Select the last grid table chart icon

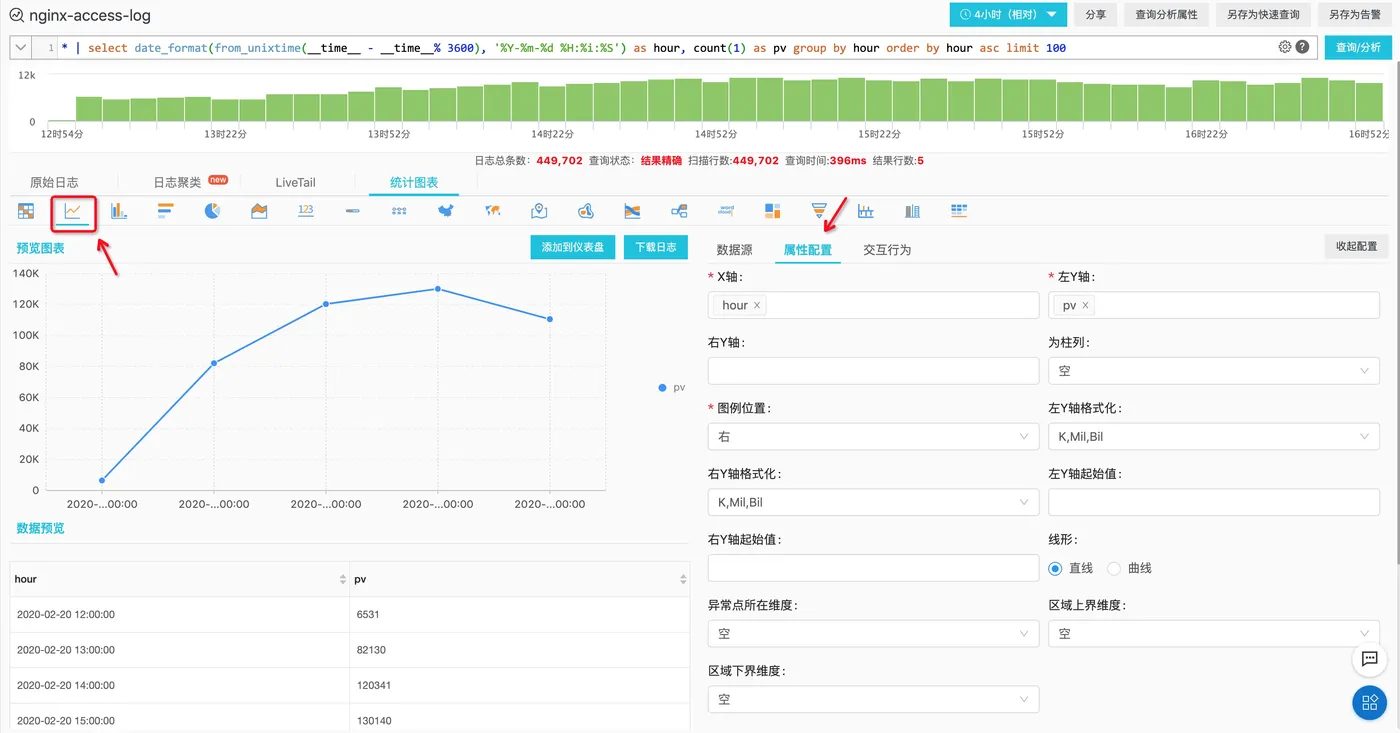click(x=959, y=211)
